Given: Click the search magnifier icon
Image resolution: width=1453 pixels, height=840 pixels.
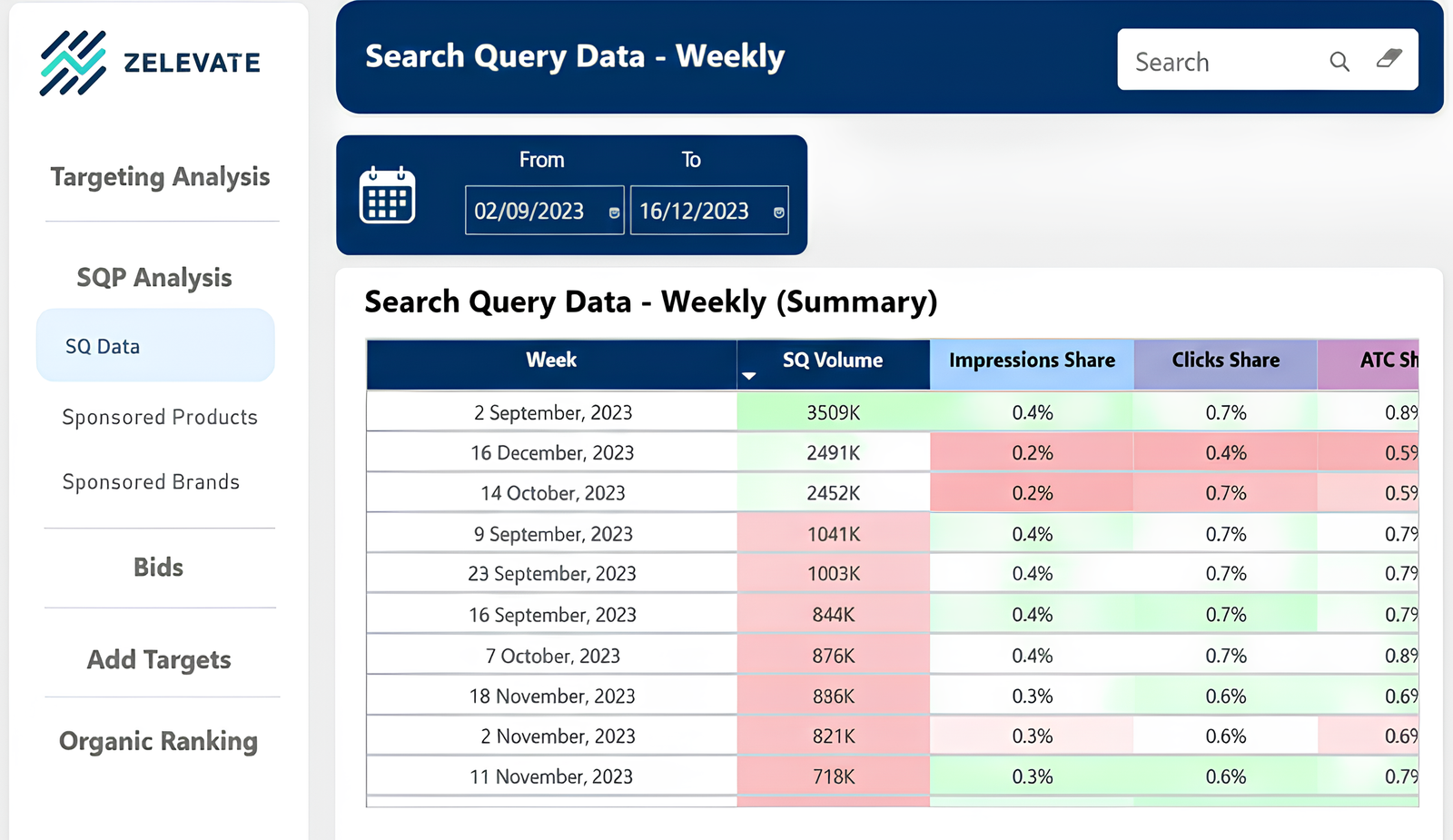Looking at the screenshot, I should (1339, 61).
